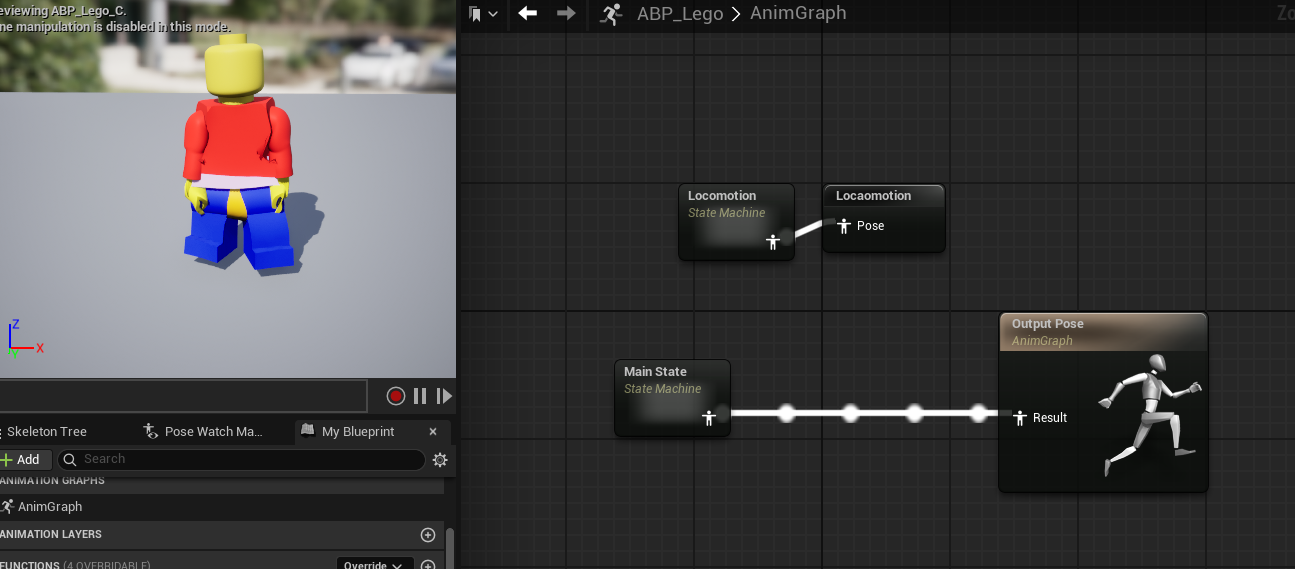Click the My Blueprint tab book icon
This screenshot has height=569, width=1295.
pyautogui.click(x=308, y=432)
